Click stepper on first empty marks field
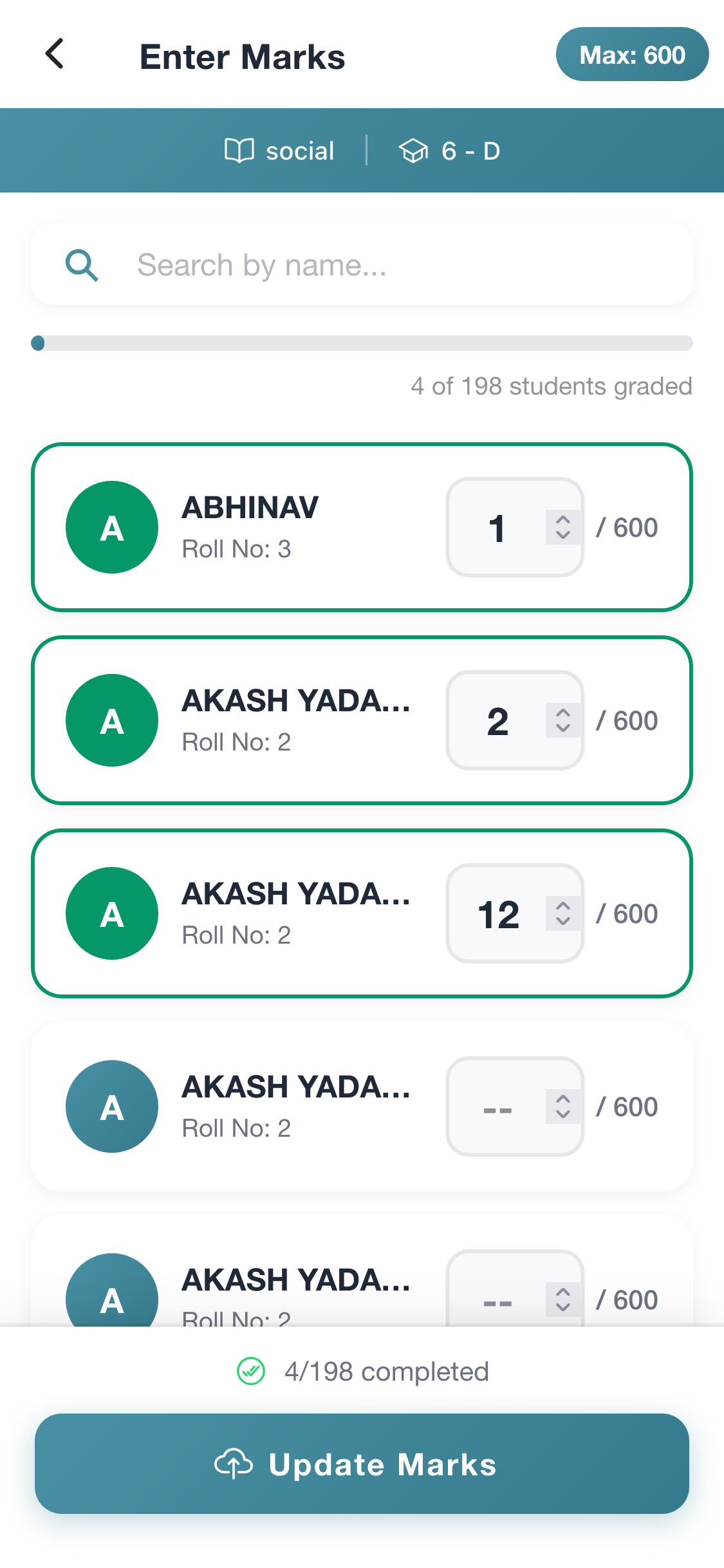 click(x=562, y=1106)
